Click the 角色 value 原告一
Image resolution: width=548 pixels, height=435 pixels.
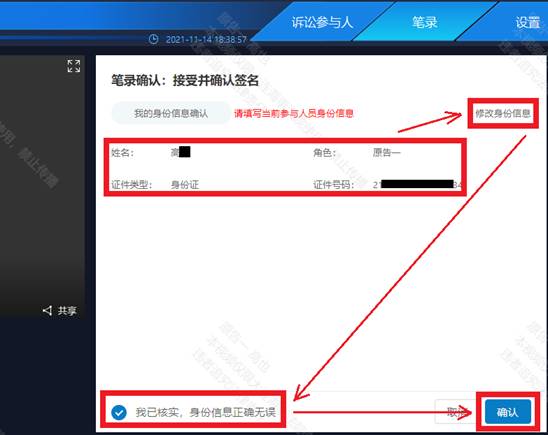tap(387, 152)
